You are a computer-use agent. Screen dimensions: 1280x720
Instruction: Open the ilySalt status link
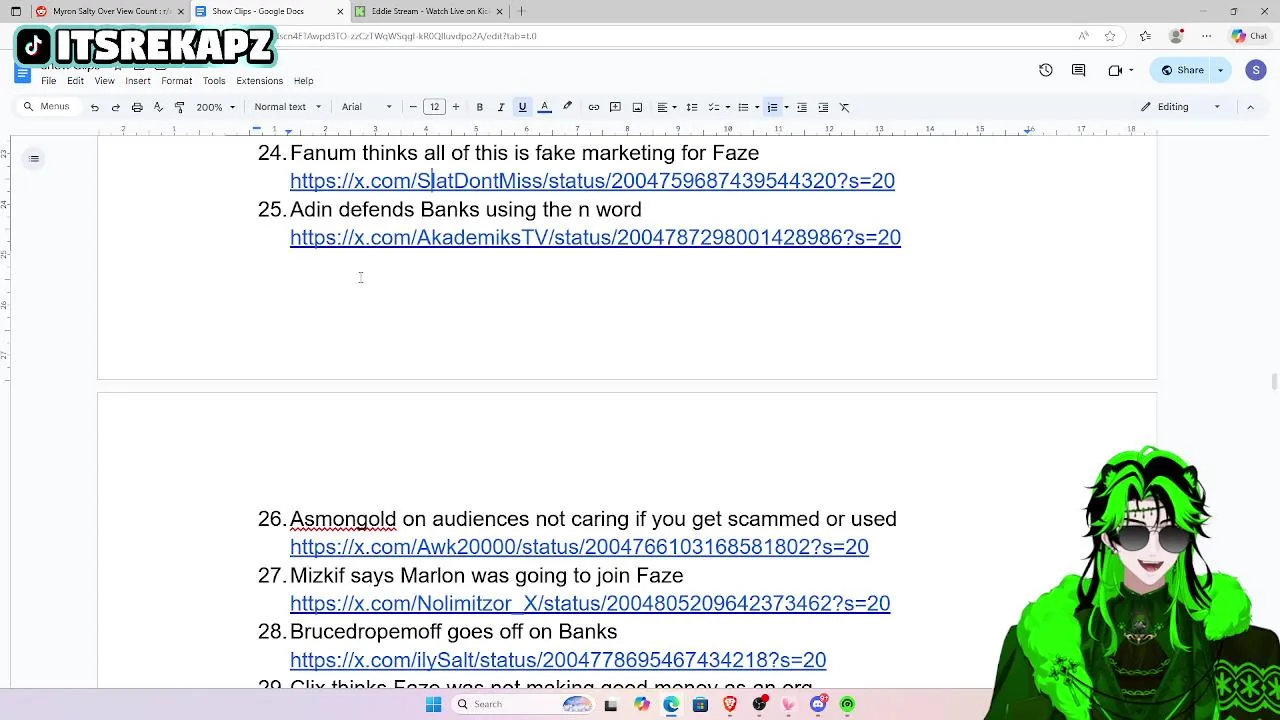point(558,660)
